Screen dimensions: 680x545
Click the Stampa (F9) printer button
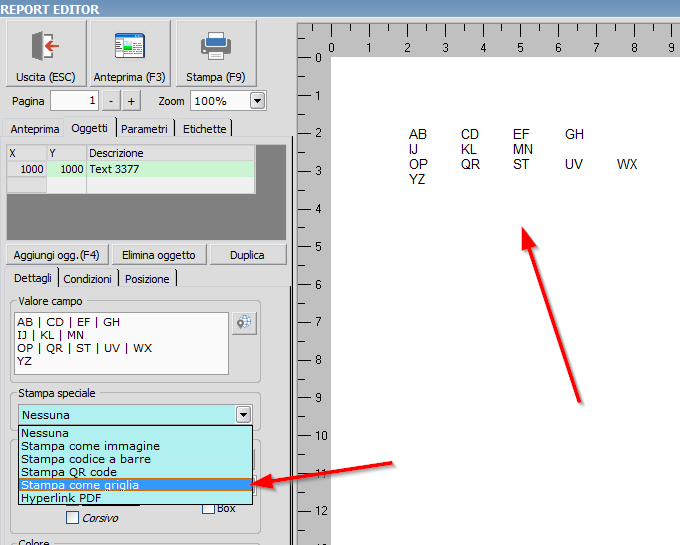point(216,54)
